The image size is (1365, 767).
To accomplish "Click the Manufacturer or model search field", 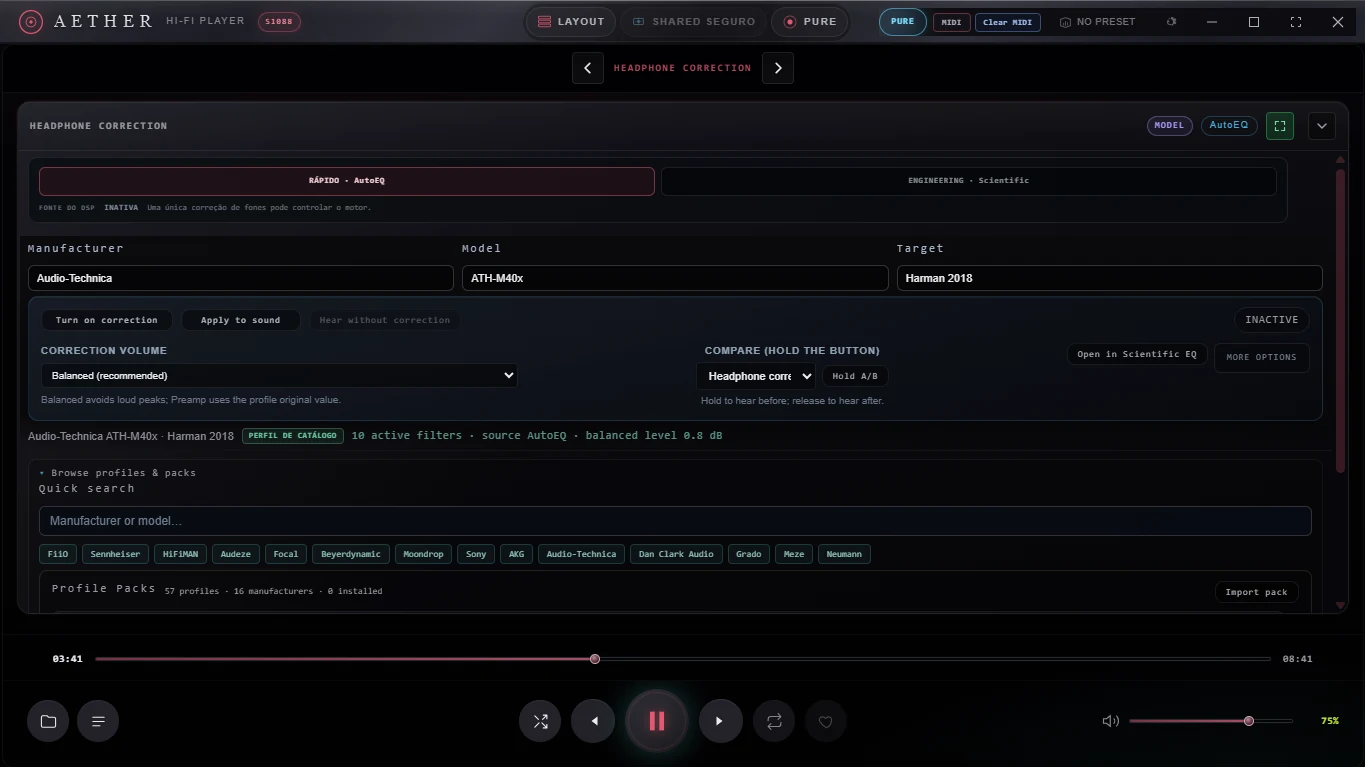I will 675,521.
